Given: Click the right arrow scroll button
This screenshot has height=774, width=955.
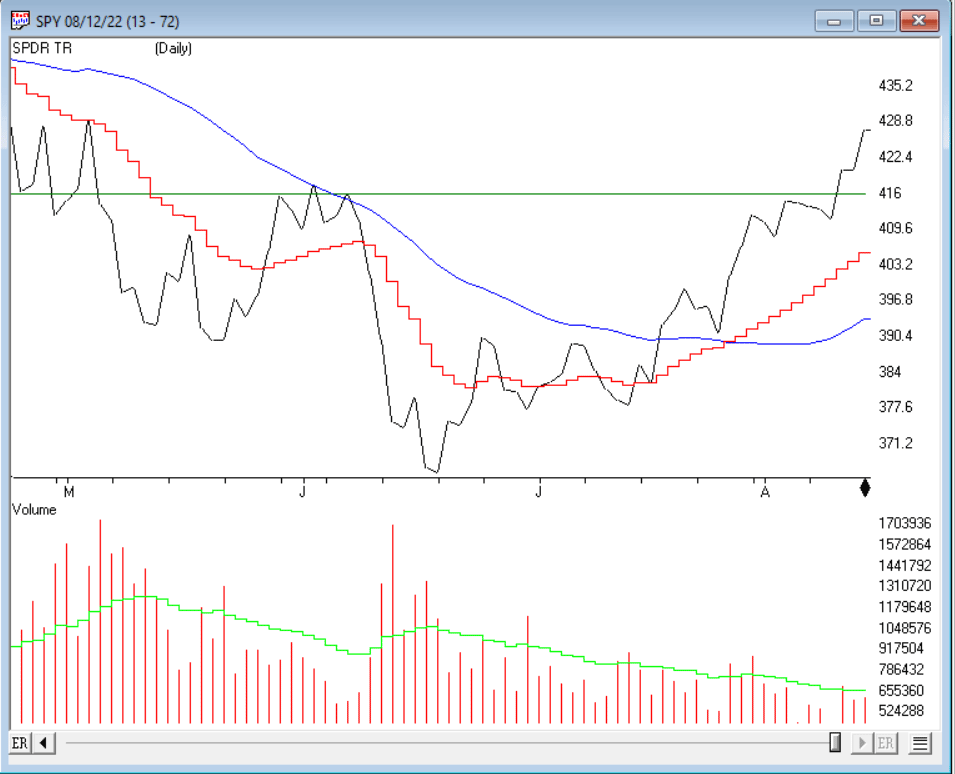Looking at the screenshot, I should point(862,743).
